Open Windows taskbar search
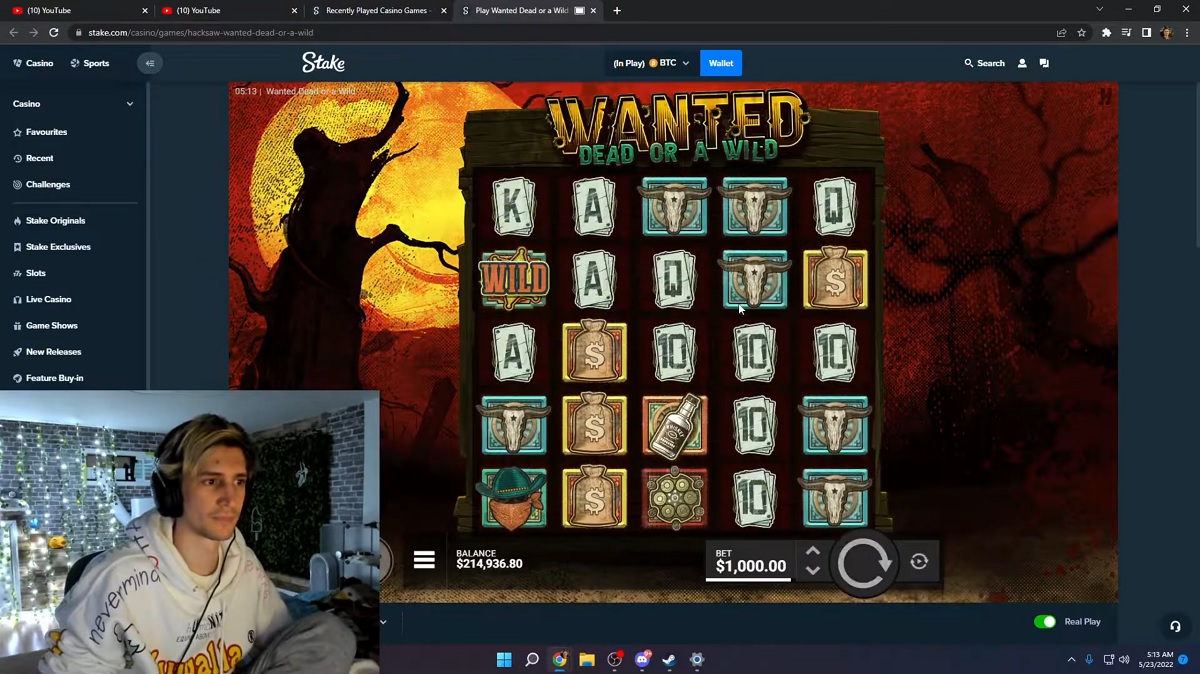Image resolution: width=1200 pixels, height=674 pixels. pos(532,660)
